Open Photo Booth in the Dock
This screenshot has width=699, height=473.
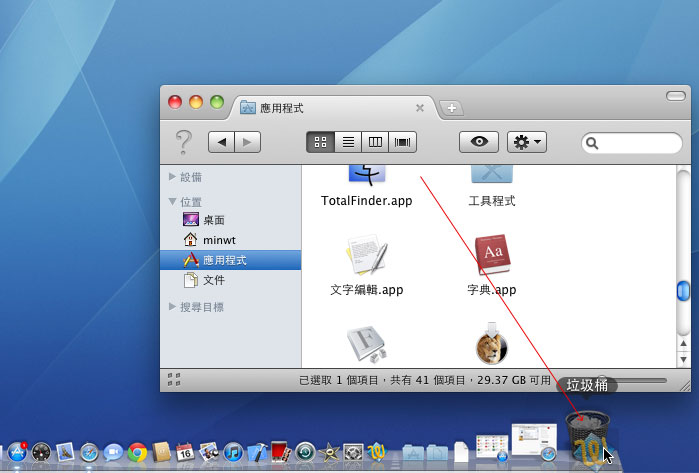click(x=281, y=451)
